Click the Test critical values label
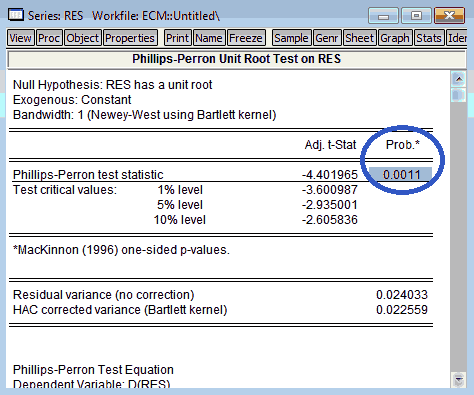474x395 pixels. point(65,189)
